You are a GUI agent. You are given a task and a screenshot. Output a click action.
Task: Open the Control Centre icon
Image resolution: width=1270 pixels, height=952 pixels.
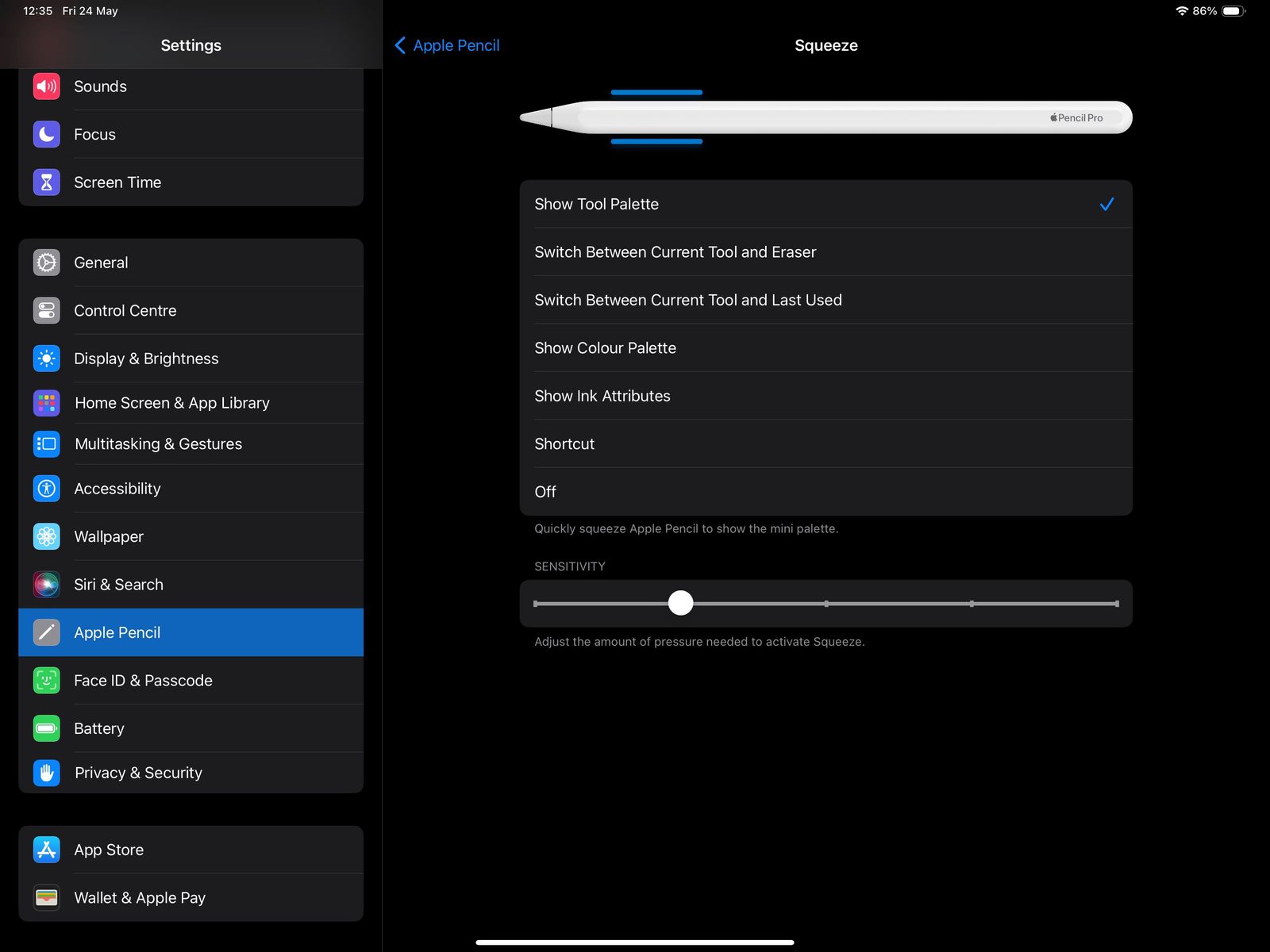point(46,310)
